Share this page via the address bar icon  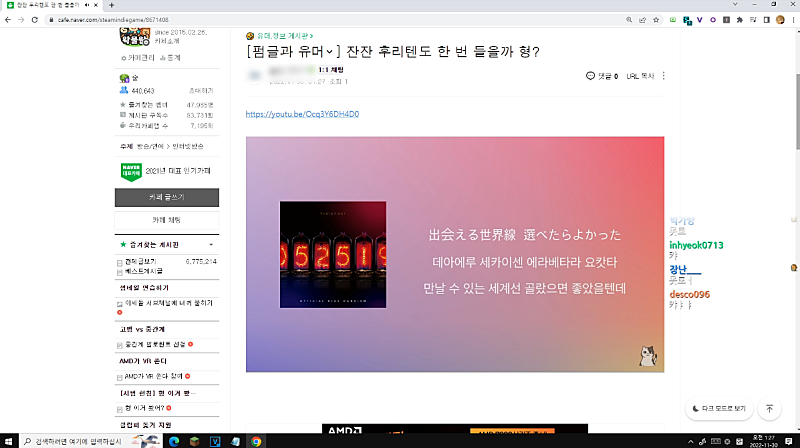pyautogui.click(x=642, y=20)
